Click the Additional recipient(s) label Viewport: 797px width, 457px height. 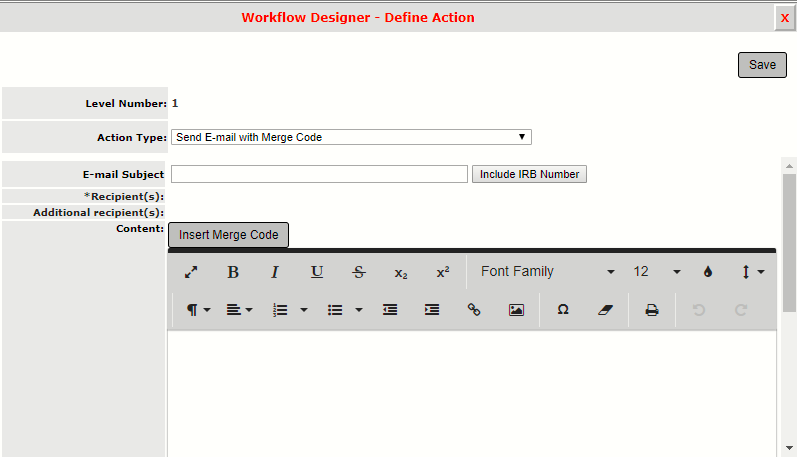point(99,212)
